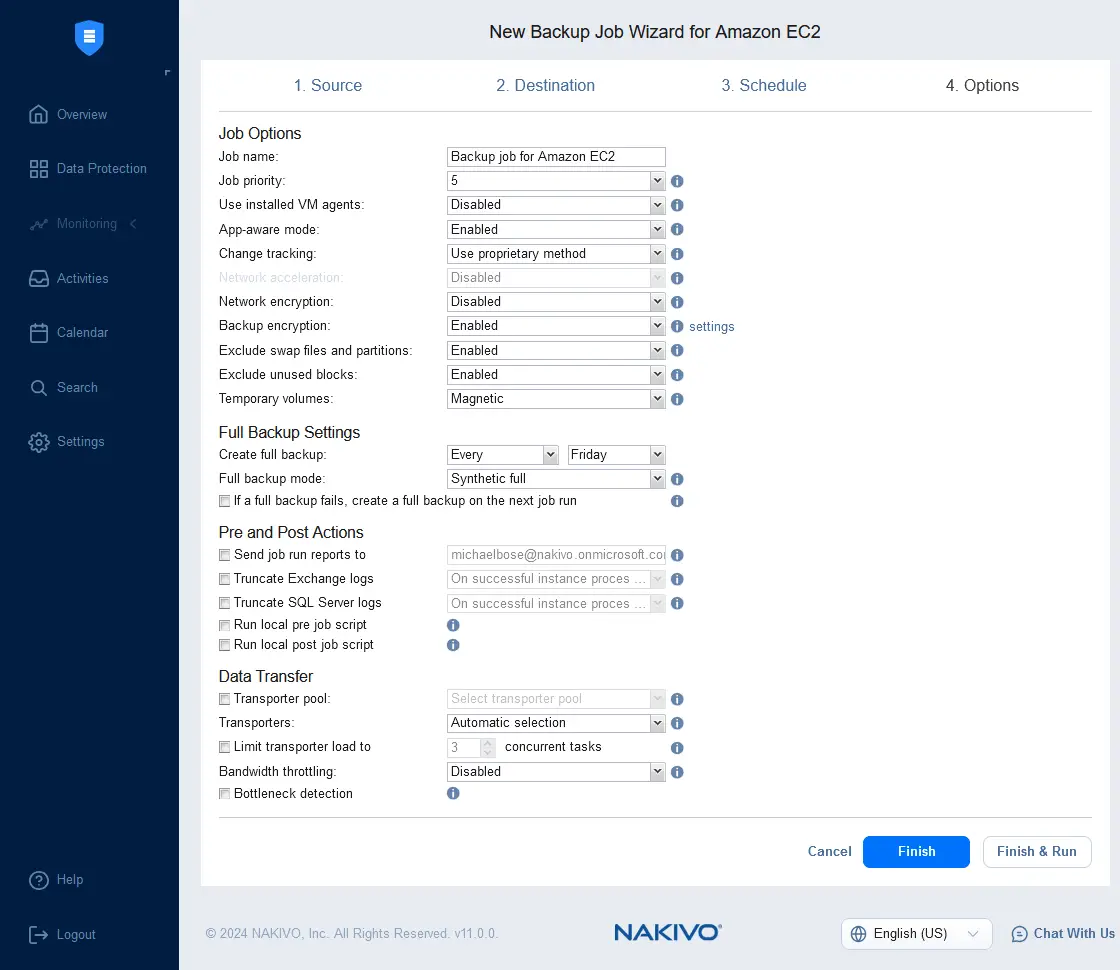Cancel the backup job wizard
The height and width of the screenshot is (970, 1120).
click(x=829, y=851)
